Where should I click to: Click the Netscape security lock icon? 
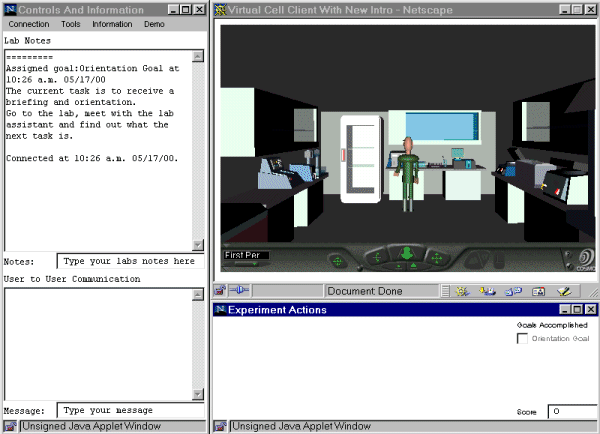pyautogui.click(x=222, y=290)
